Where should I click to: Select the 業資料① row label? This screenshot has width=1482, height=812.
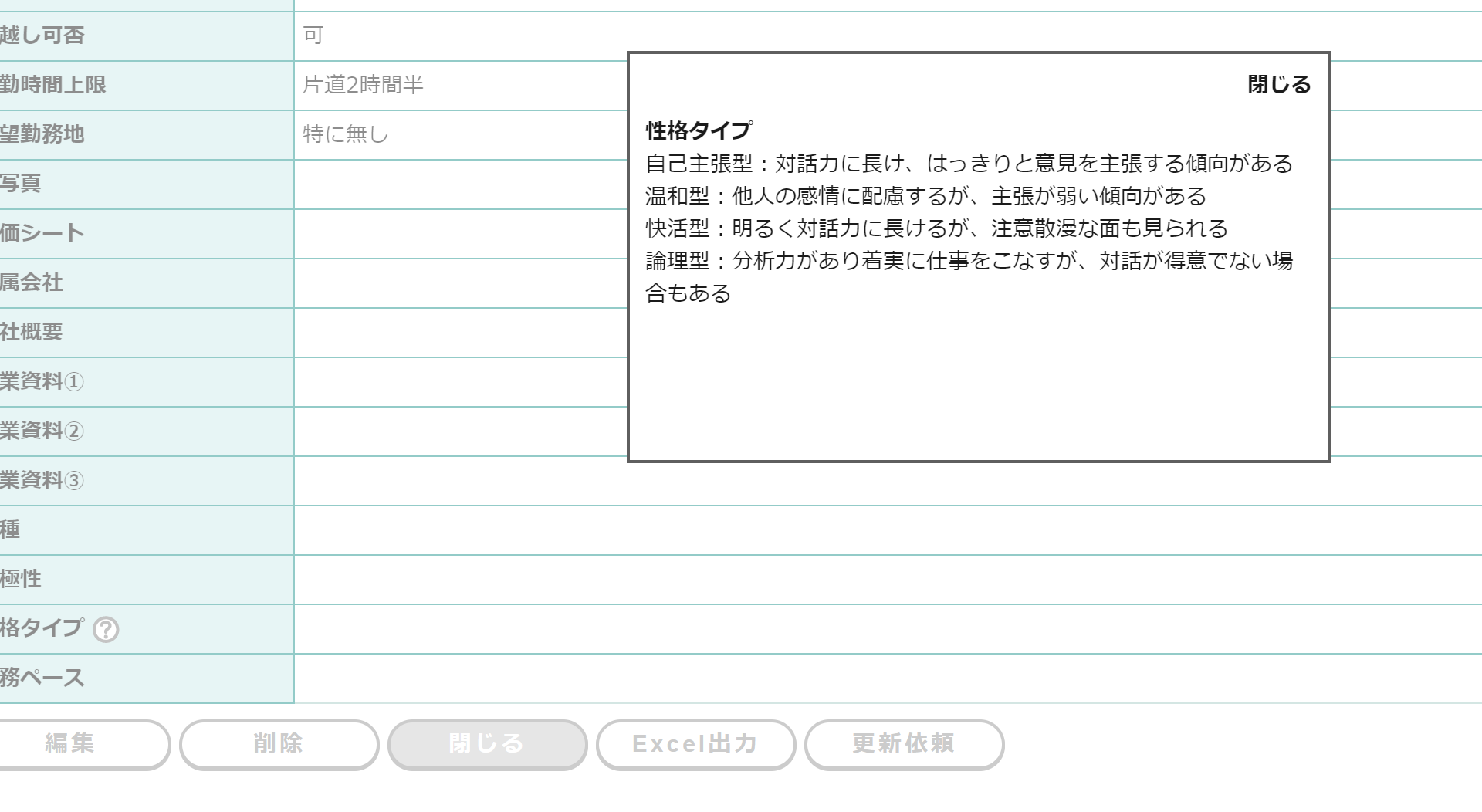click(42, 381)
